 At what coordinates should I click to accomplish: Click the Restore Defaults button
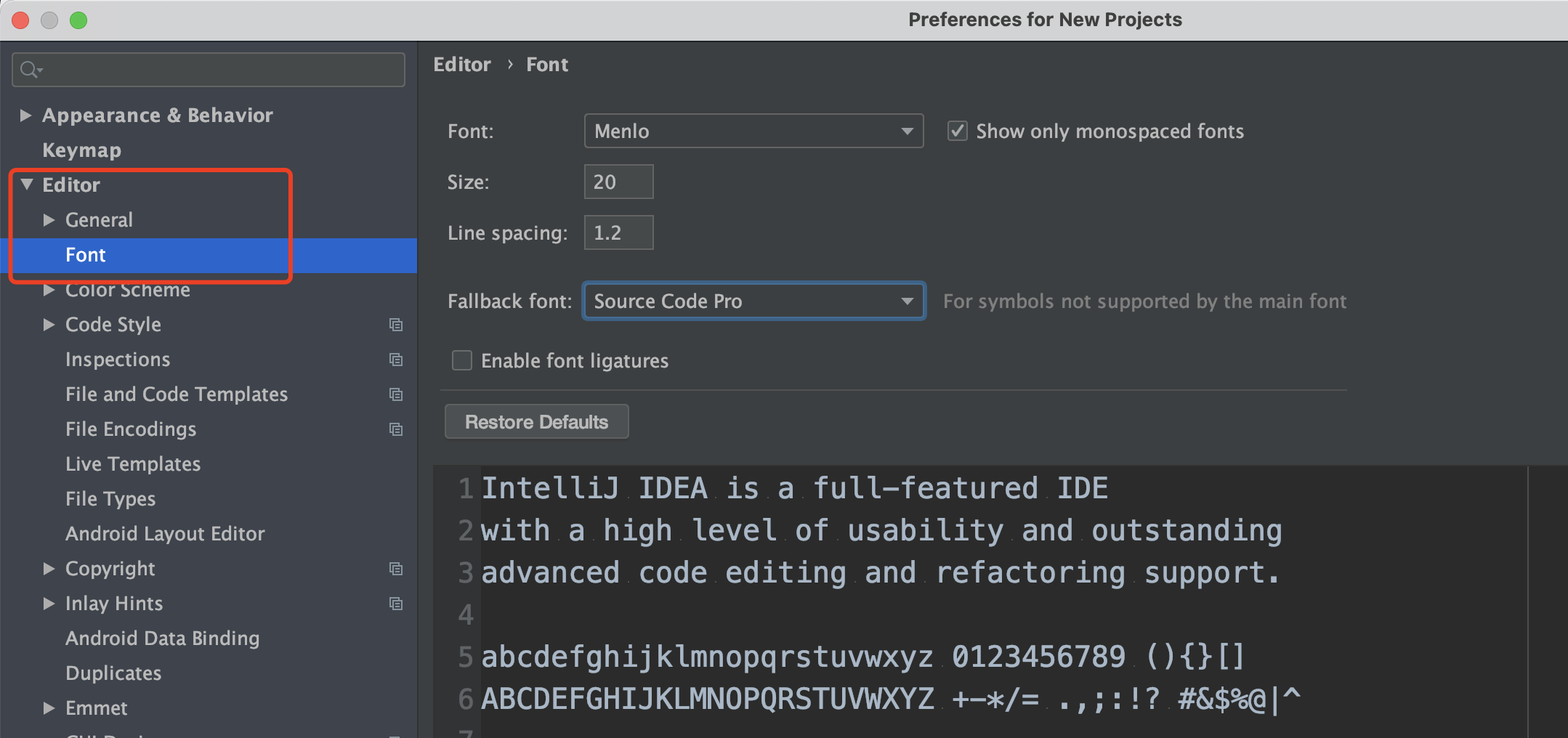[x=536, y=422]
